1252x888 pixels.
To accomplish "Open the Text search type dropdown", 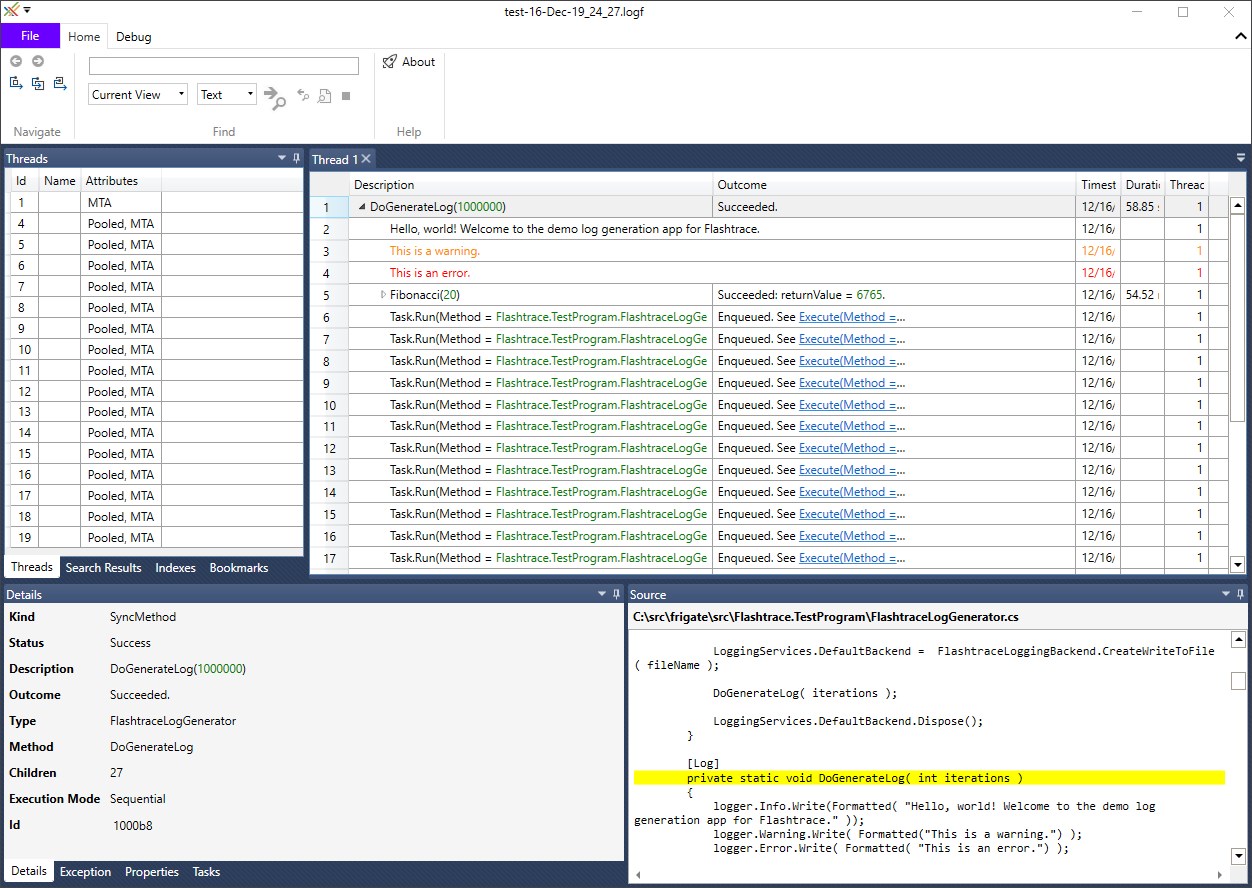I will click(x=227, y=95).
